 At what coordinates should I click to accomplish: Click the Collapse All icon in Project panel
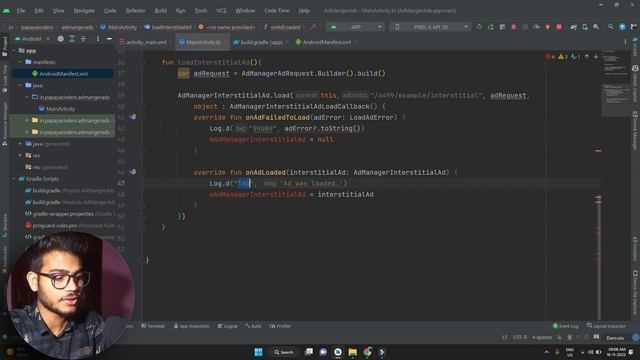[83, 39]
